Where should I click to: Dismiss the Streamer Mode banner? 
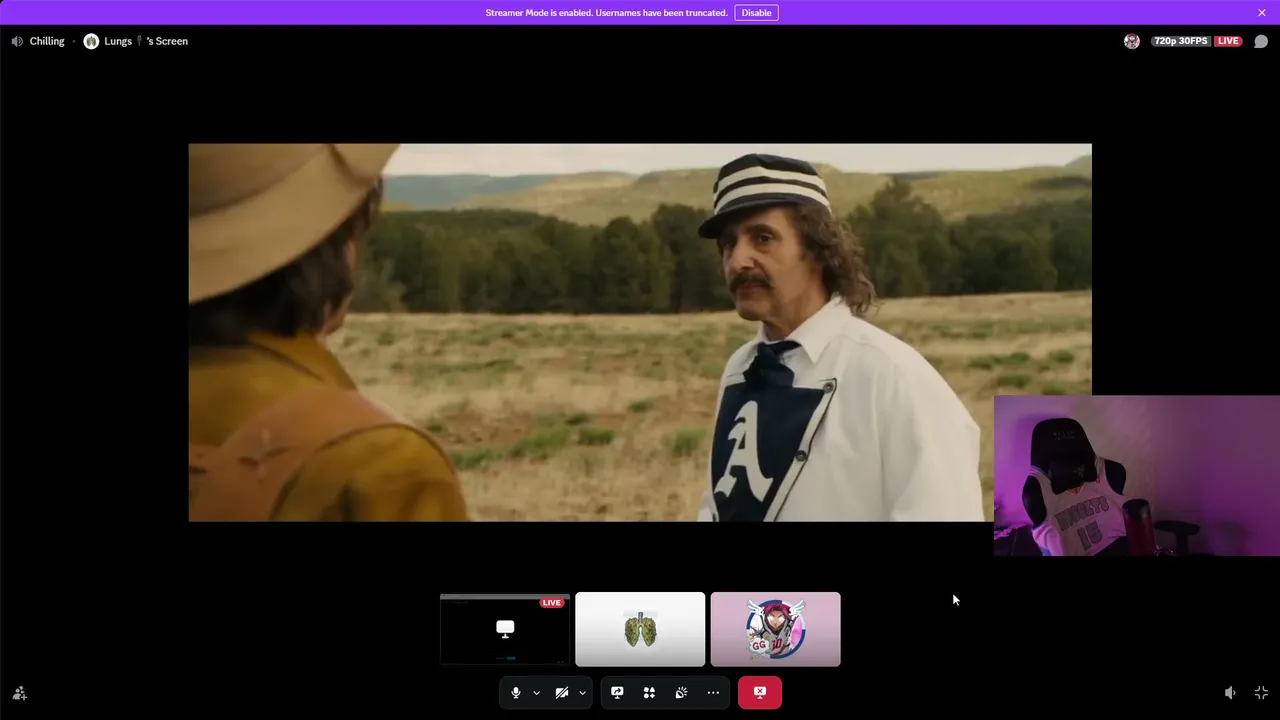click(1262, 13)
